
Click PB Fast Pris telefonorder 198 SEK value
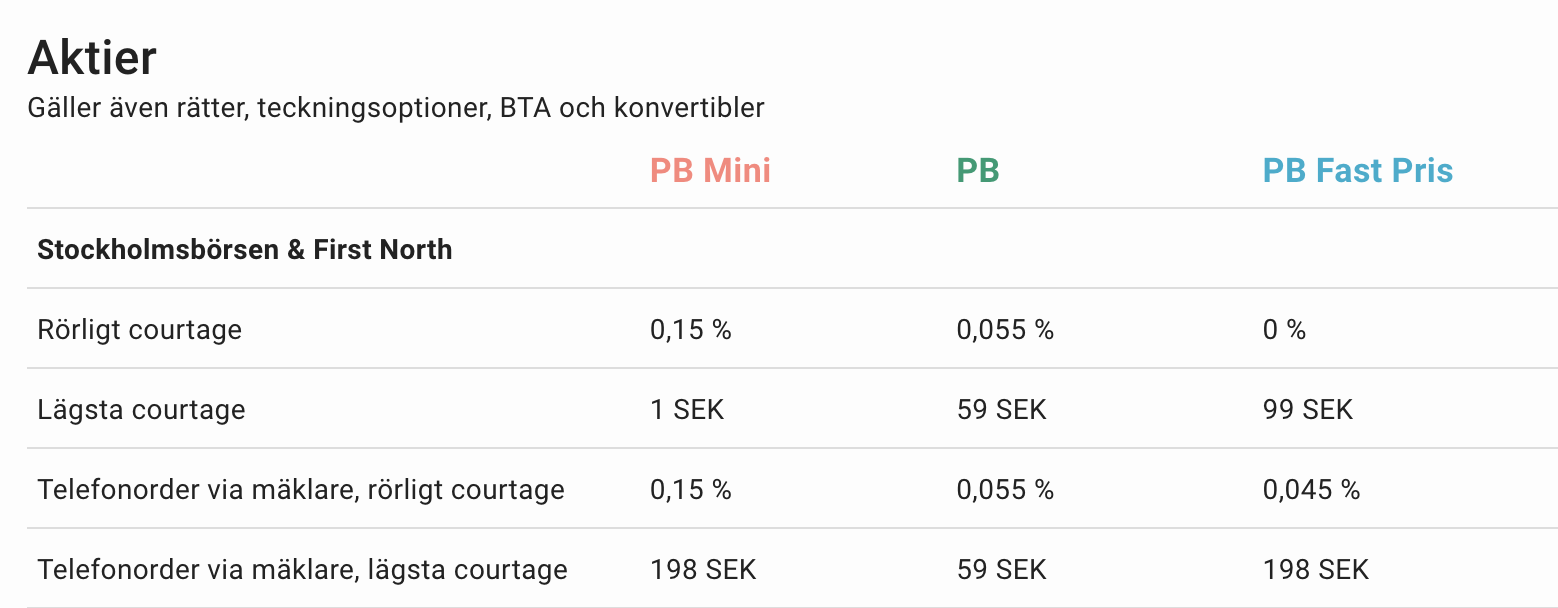[1315, 570]
